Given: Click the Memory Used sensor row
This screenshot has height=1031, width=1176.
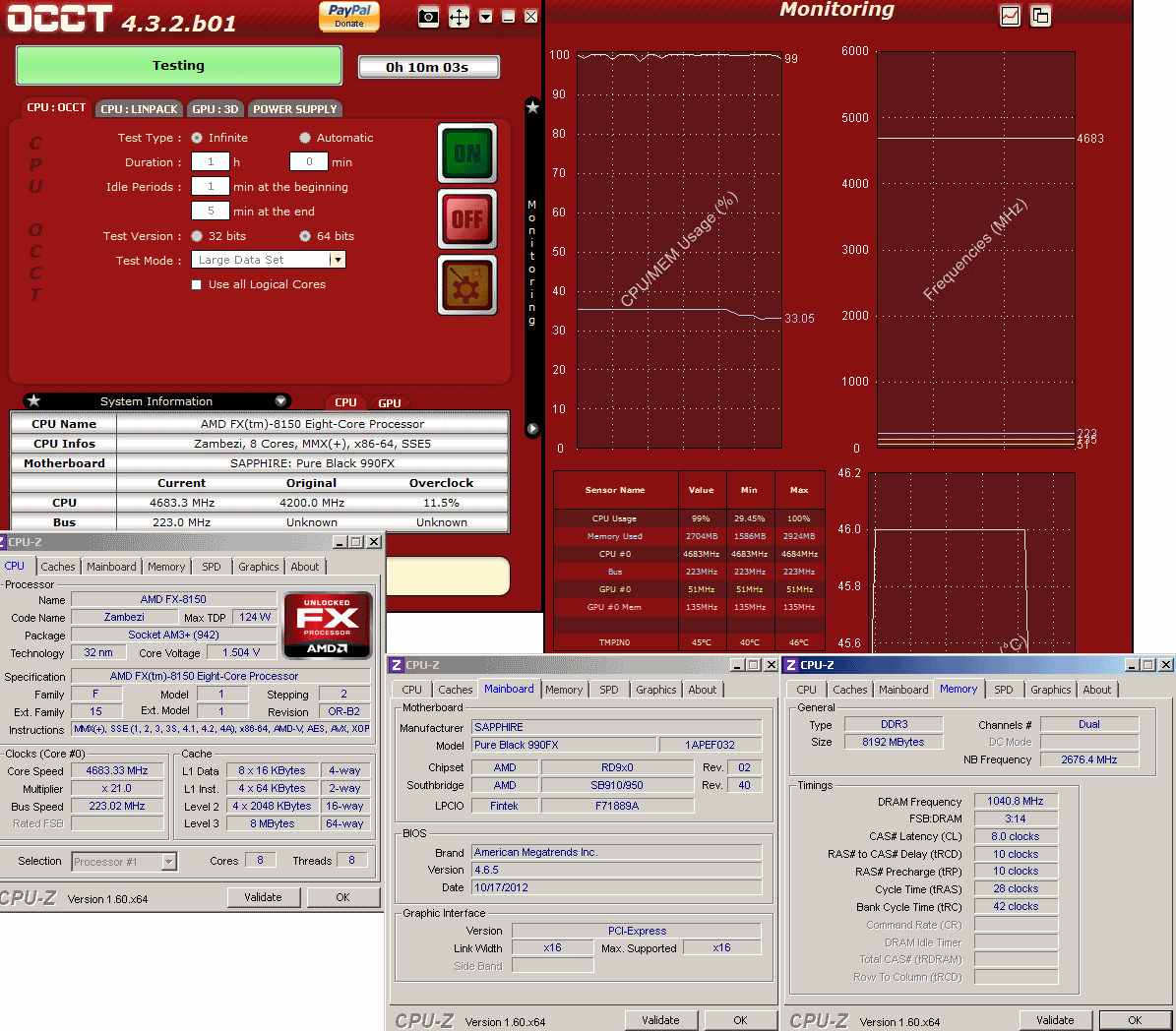Looking at the screenshot, I should (689, 536).
